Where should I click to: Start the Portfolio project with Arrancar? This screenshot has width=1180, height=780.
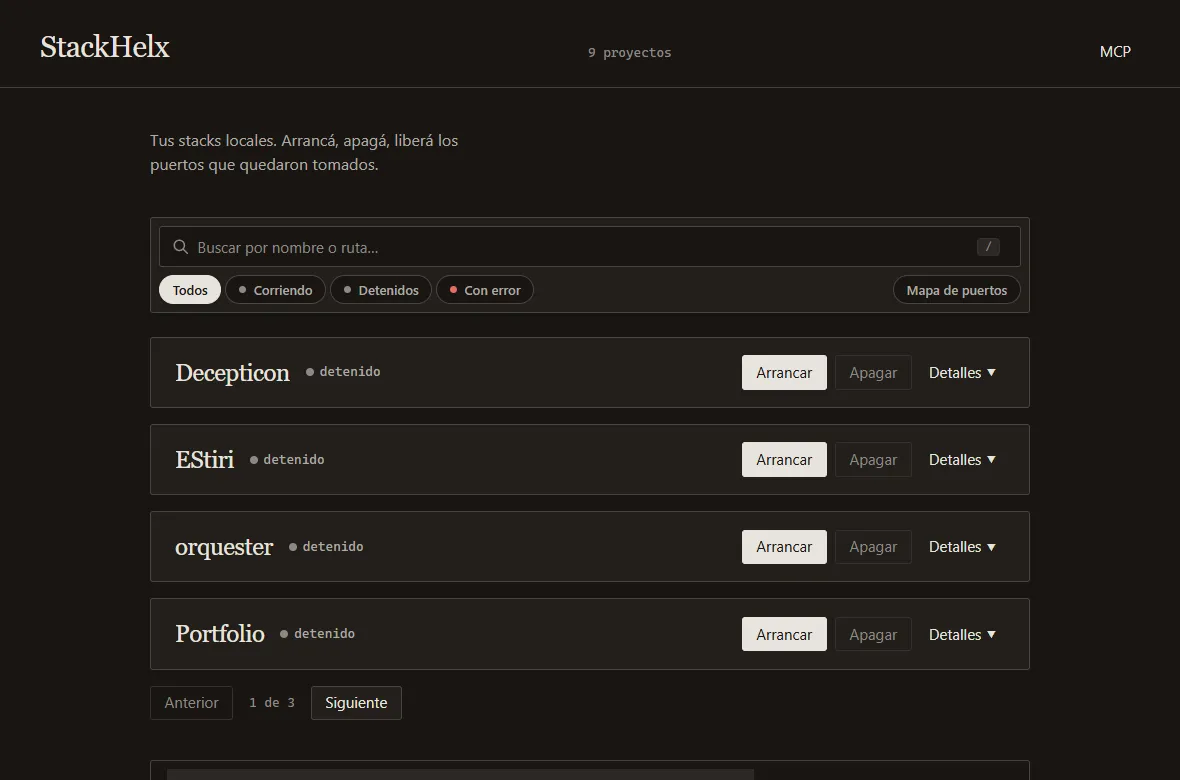pyautogui.click(x=784, y=634)
